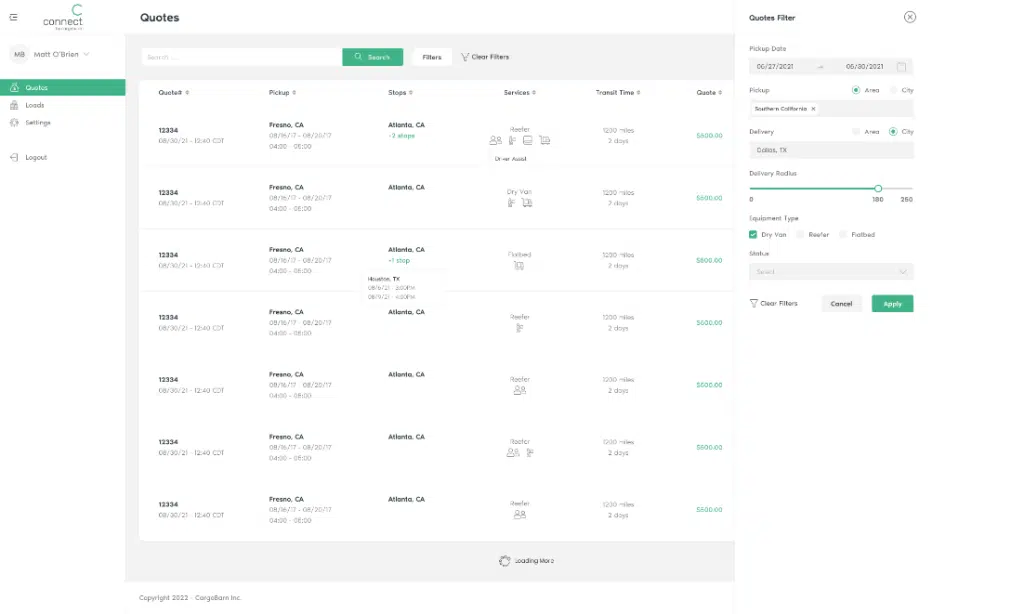The height and width of the screenshot is (614, 1024).
Task: Open Settings from the sidebar
Action: click(37, 123)
